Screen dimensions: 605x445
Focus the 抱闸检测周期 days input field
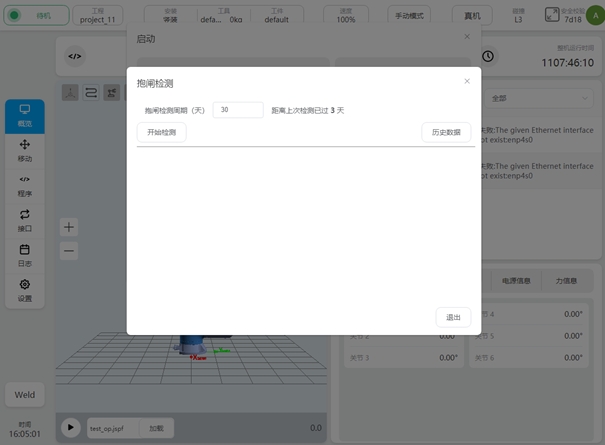pyautogui.click(x=238, y=110)
